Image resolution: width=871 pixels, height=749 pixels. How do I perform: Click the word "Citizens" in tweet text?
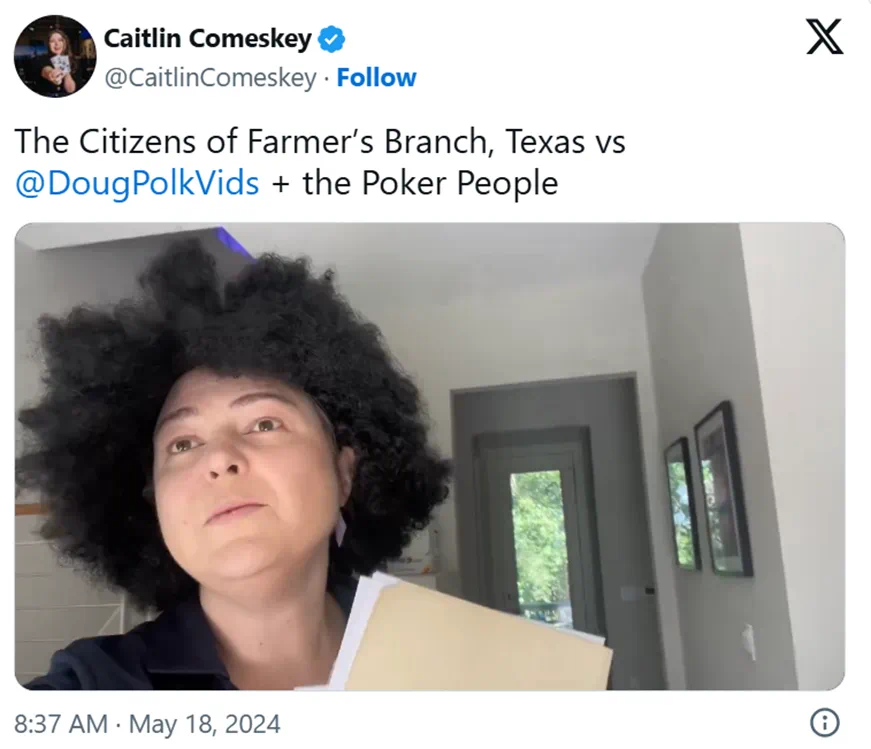pos(137,141)
